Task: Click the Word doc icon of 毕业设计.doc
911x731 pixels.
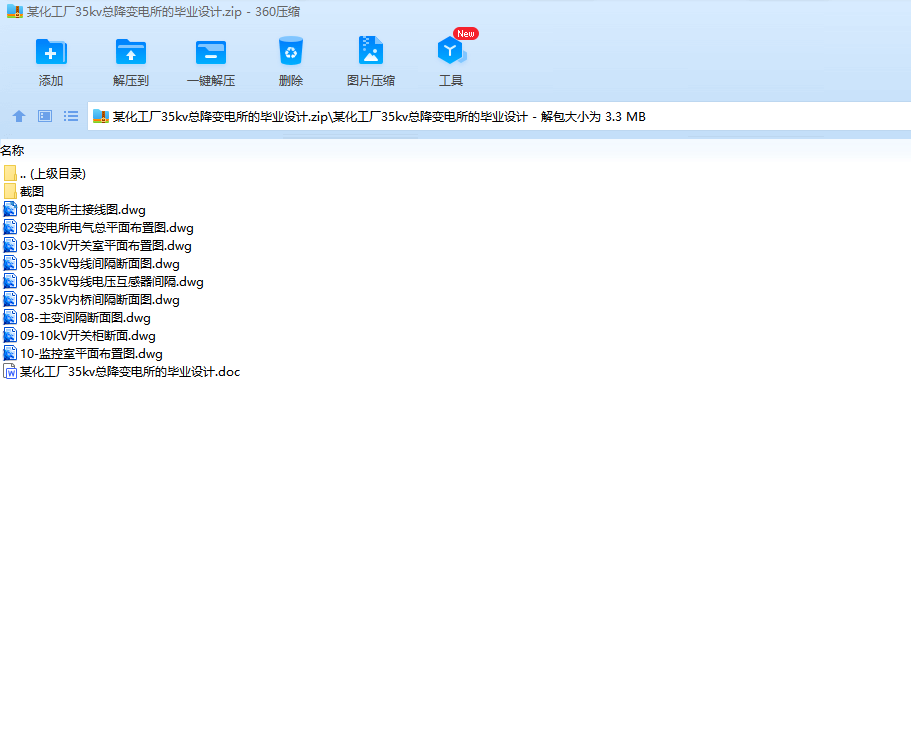Action: pos(10,371)
